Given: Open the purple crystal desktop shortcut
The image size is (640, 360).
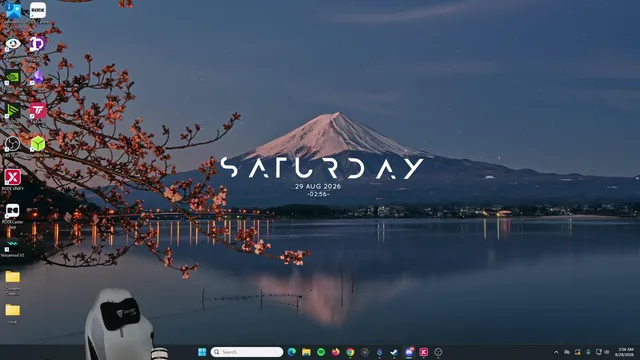Looking at the screenshot, I should point(38,77).
